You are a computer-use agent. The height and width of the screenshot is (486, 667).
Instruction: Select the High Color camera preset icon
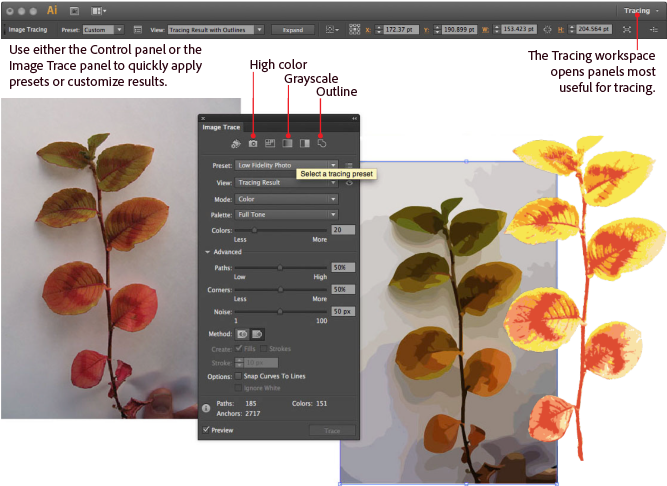point(254,145)
